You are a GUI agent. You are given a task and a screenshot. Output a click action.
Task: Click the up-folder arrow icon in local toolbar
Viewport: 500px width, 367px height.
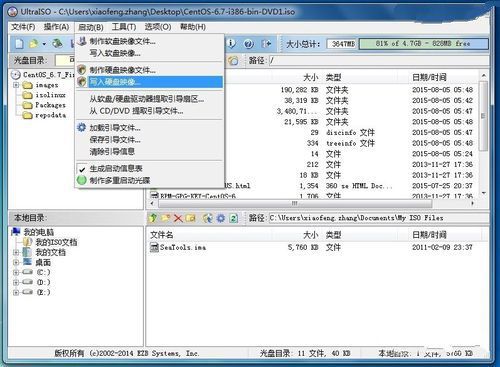[x=153, y=218]
